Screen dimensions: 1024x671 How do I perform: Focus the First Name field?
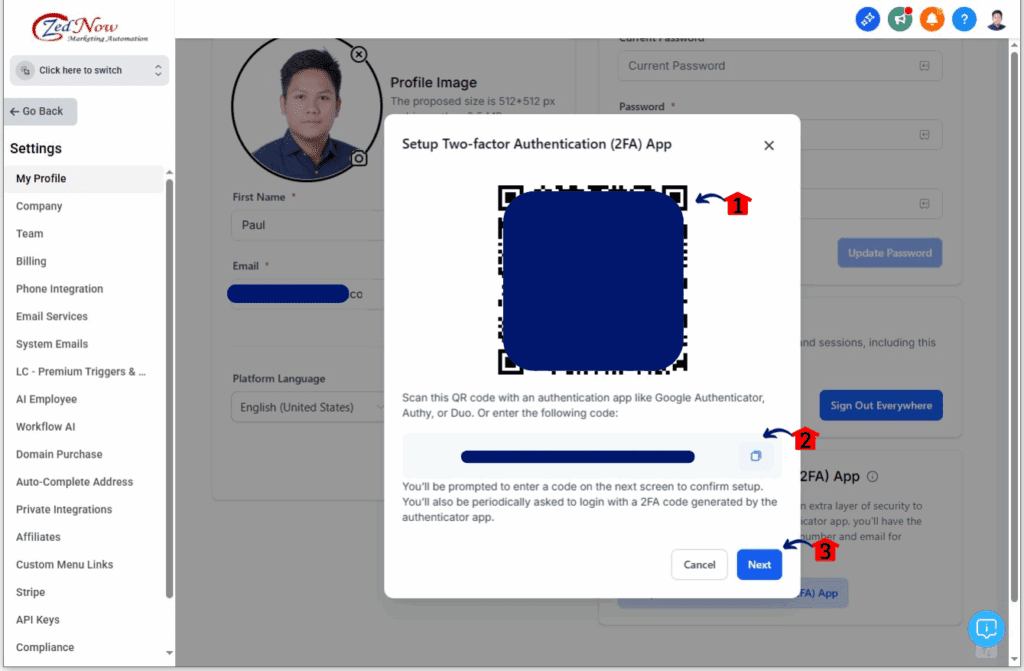click(308, 225)
